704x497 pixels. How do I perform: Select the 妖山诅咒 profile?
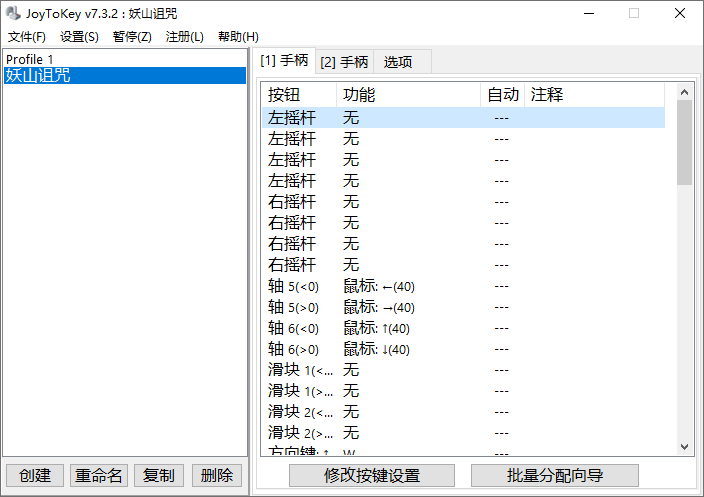coord(125,75)
